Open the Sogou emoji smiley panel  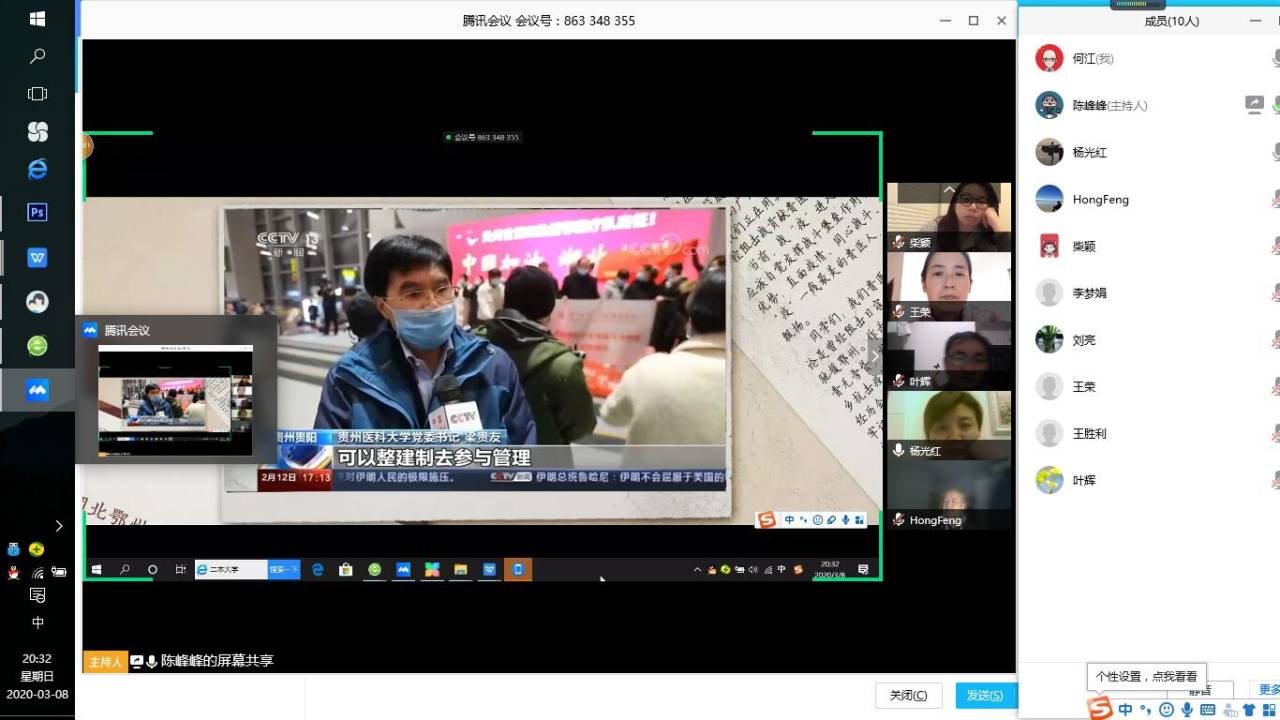[x=1166, y=709]
